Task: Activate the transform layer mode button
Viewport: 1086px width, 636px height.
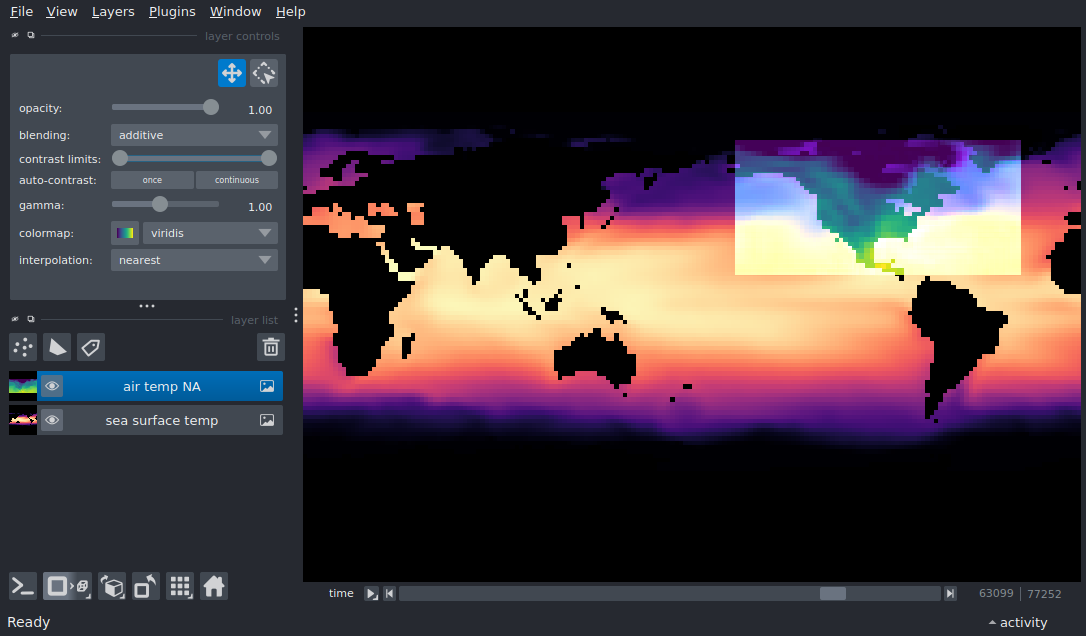Action: tap(264, 73)
